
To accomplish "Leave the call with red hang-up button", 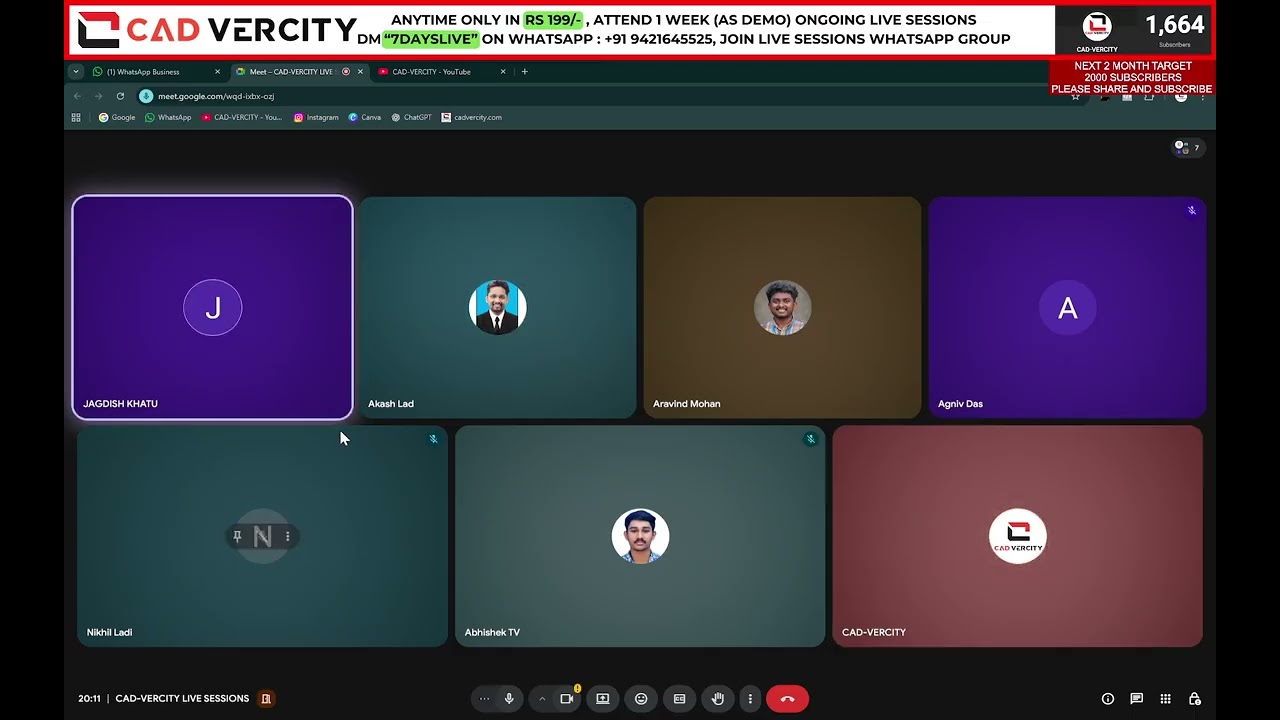I will (787, 699).
